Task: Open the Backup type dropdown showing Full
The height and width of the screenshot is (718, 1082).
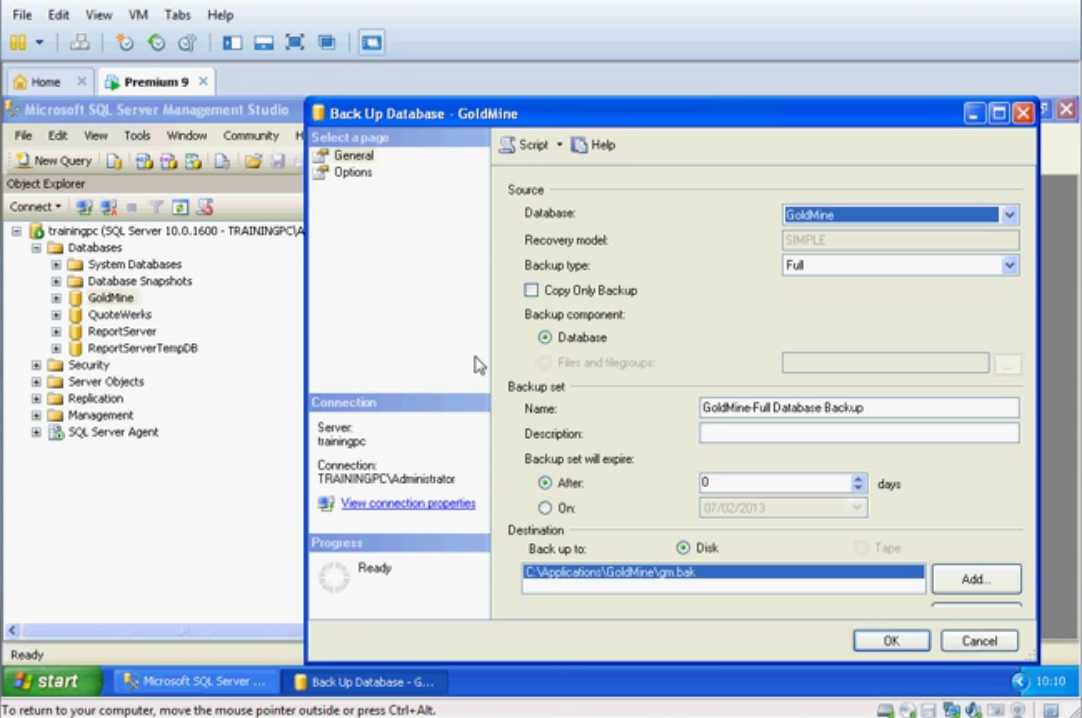Action: [1009, 266]
